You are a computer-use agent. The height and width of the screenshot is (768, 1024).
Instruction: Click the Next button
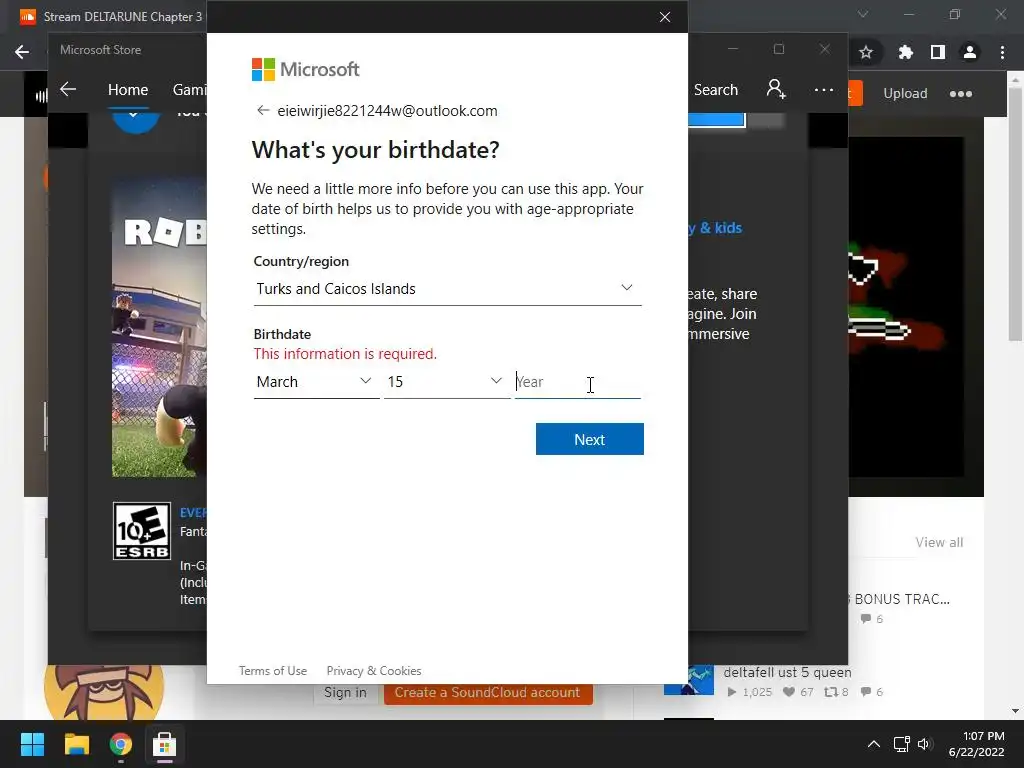[590, 439]
